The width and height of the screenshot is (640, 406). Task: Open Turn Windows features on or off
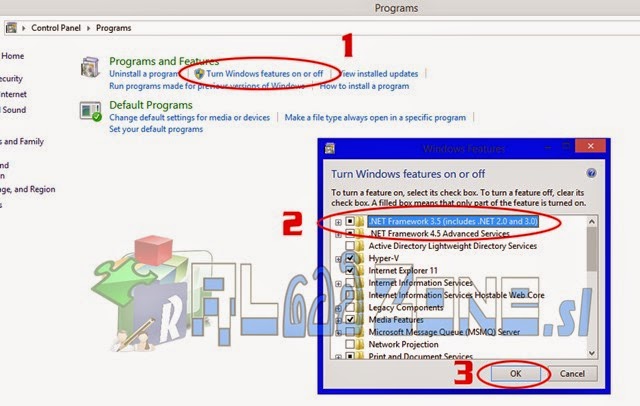[x=264, y=74]
